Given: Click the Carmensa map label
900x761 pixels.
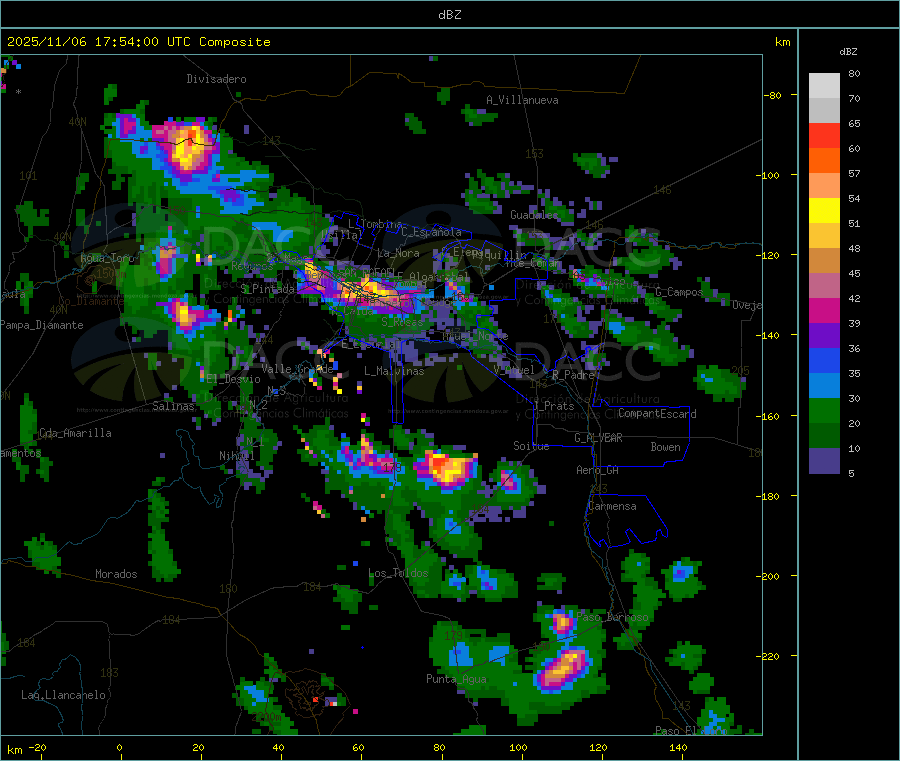Looking at the screenshot, I should click(613, 506).
